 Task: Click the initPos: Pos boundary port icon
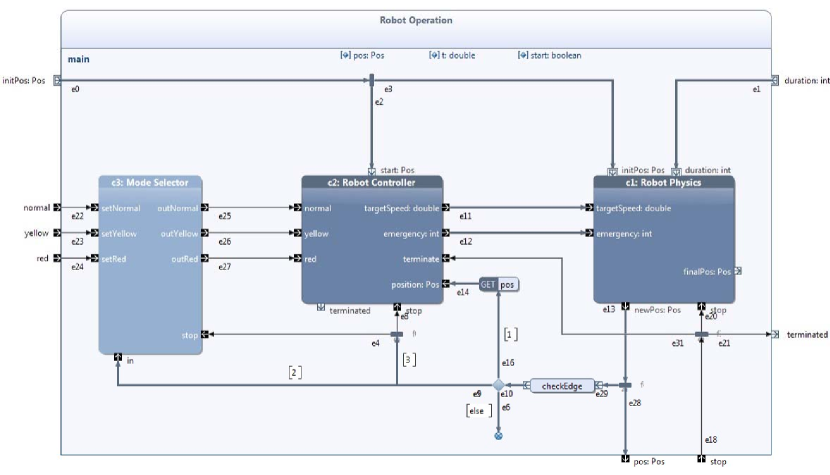[x=57, y=80]
